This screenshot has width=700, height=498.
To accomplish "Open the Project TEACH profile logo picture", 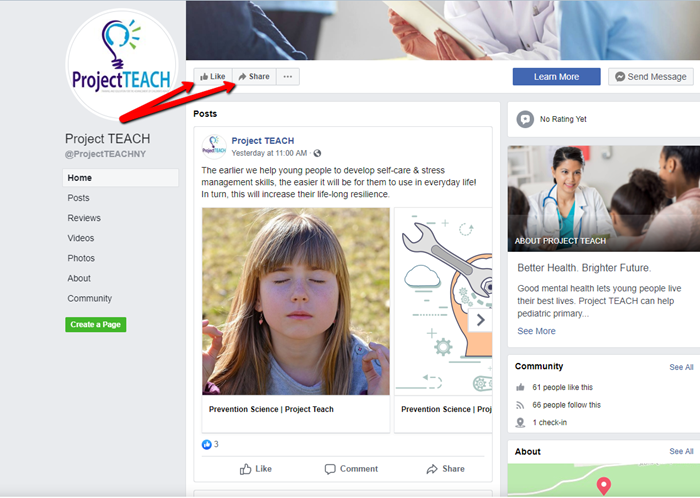I will [121, 65].
